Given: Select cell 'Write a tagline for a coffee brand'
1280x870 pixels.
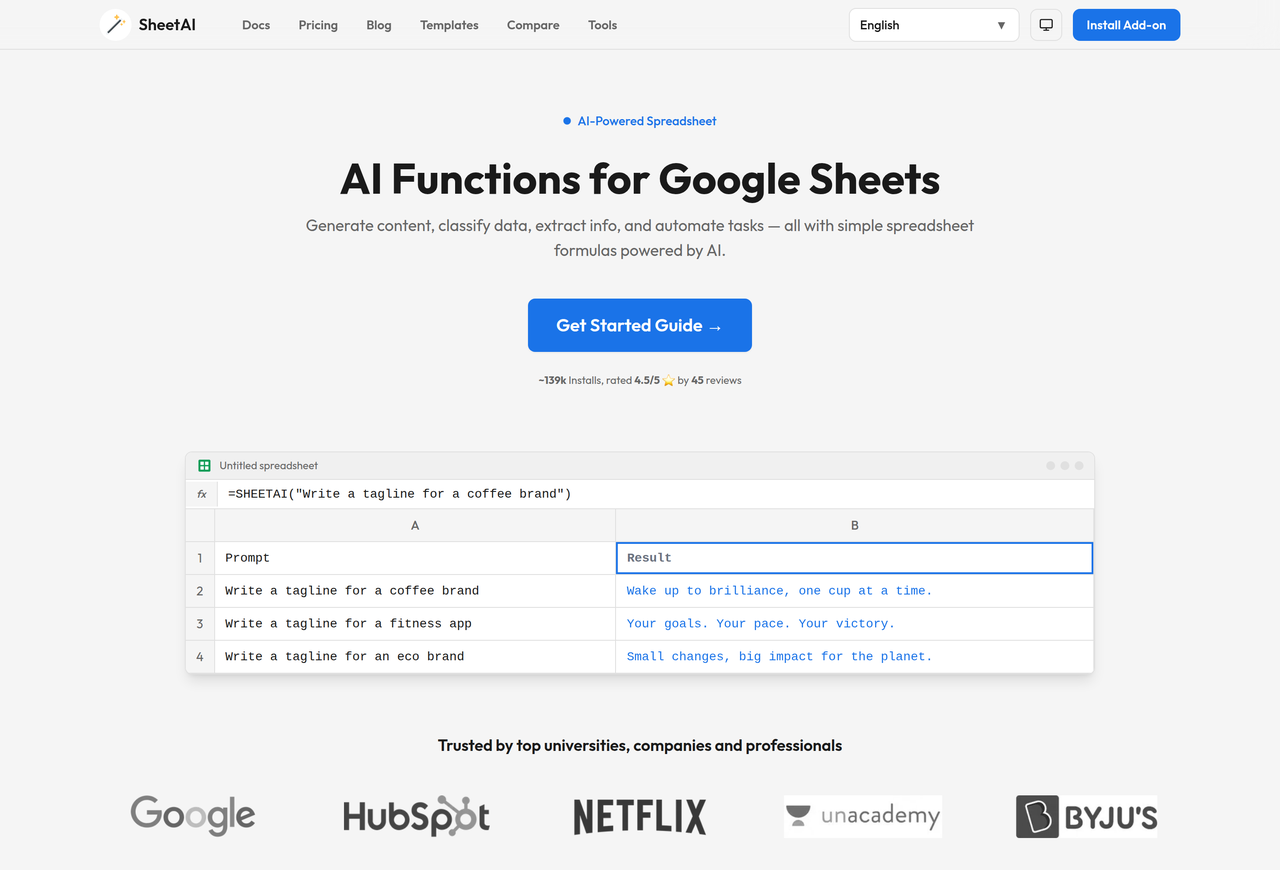Looking at the screenshot, I should [415, 591].
